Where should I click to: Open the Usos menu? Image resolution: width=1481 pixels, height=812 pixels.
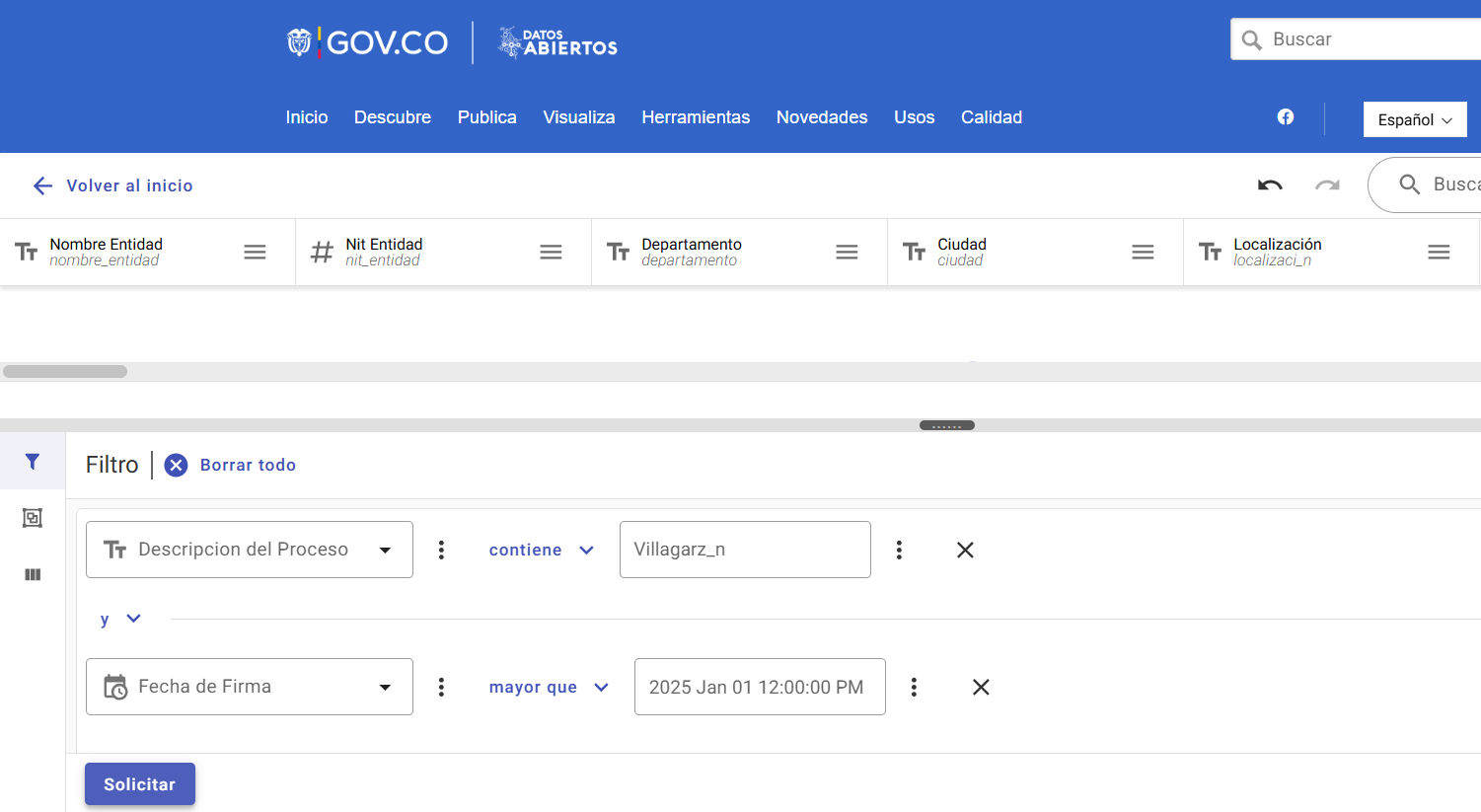click(915, 117)
